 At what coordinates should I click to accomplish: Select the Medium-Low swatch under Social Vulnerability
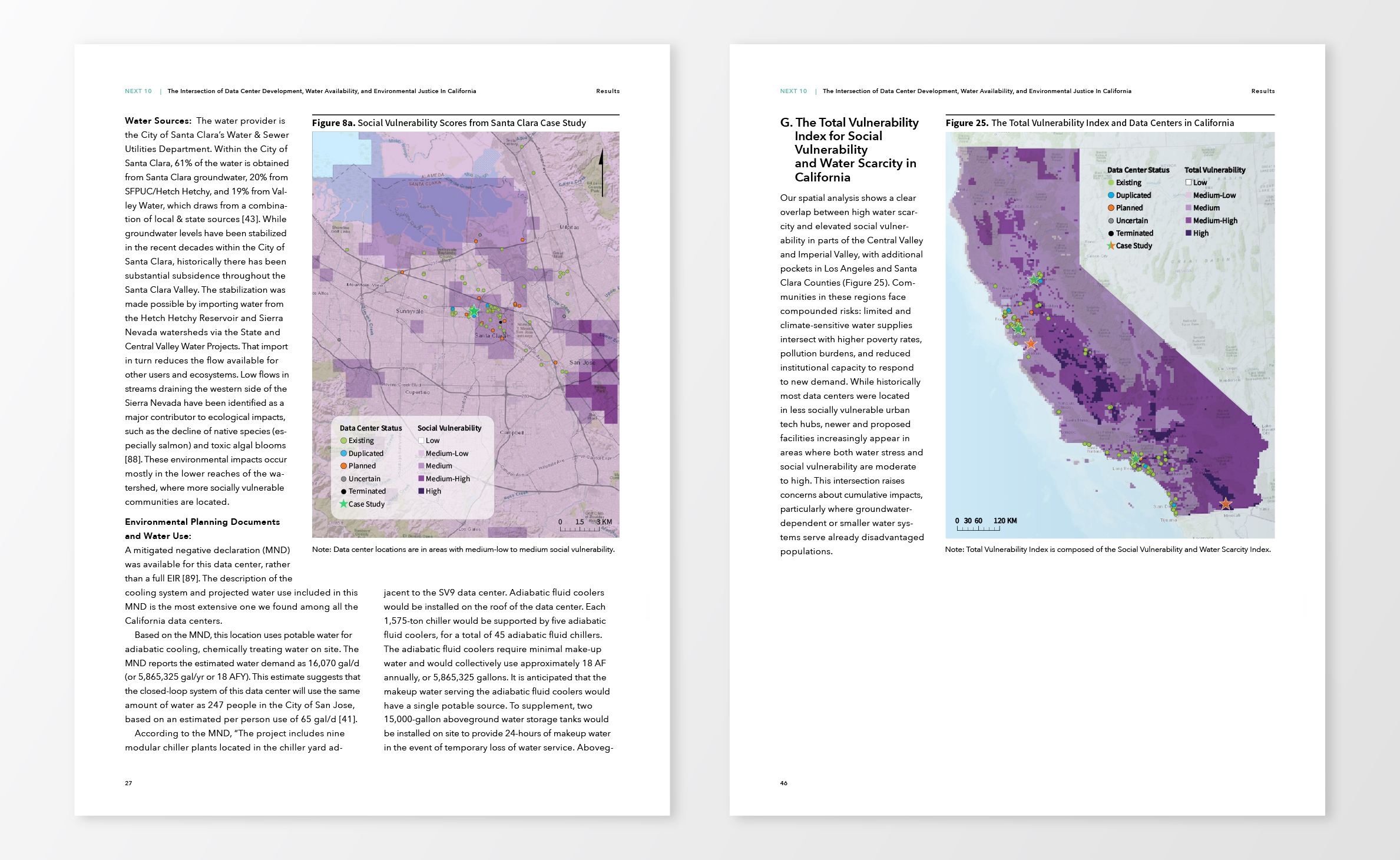(x=421, y=454)
